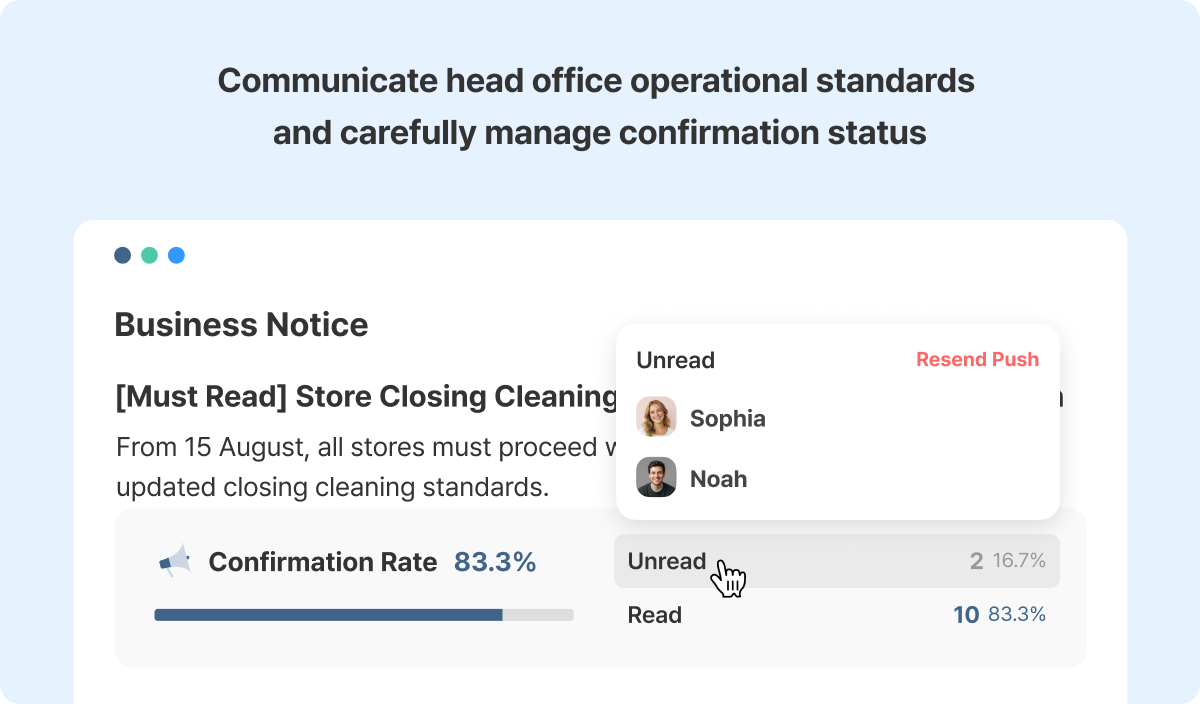Click the Sophia name in unread list
Viewport: 1200px width, 704px height.
pos(728,418)
